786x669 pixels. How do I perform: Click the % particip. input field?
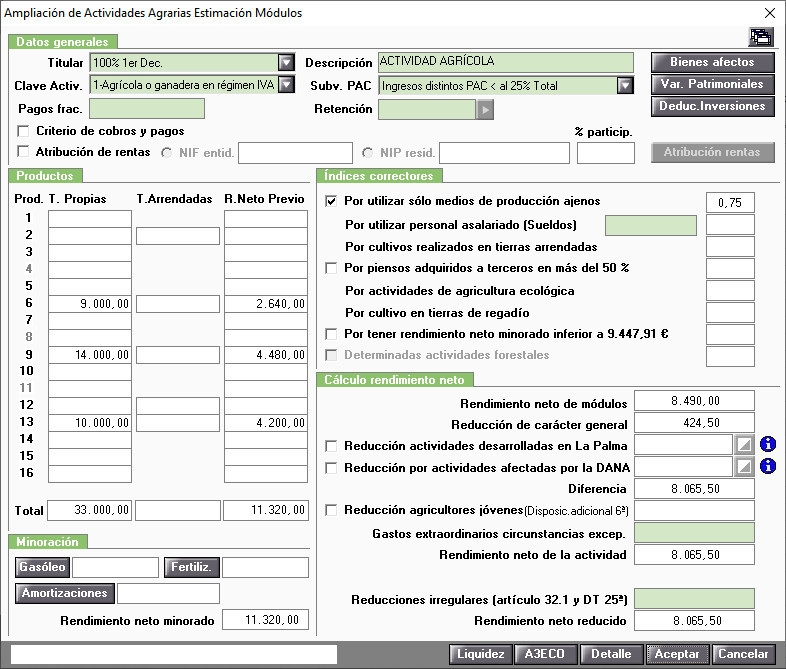[606, 153]
